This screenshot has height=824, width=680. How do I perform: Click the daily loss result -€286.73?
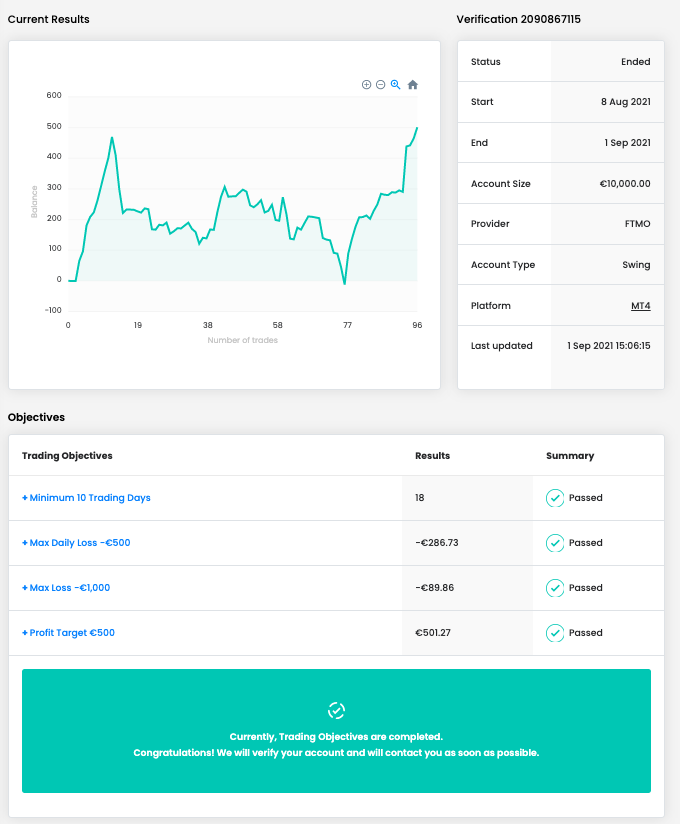pyautogui.click(x=437, y=543)
